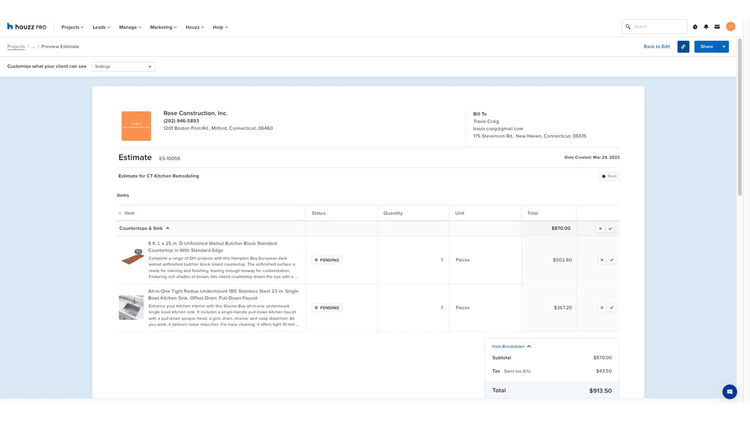Open the notifications bell
Screen dimensions: 750x422
click(706, 27)
